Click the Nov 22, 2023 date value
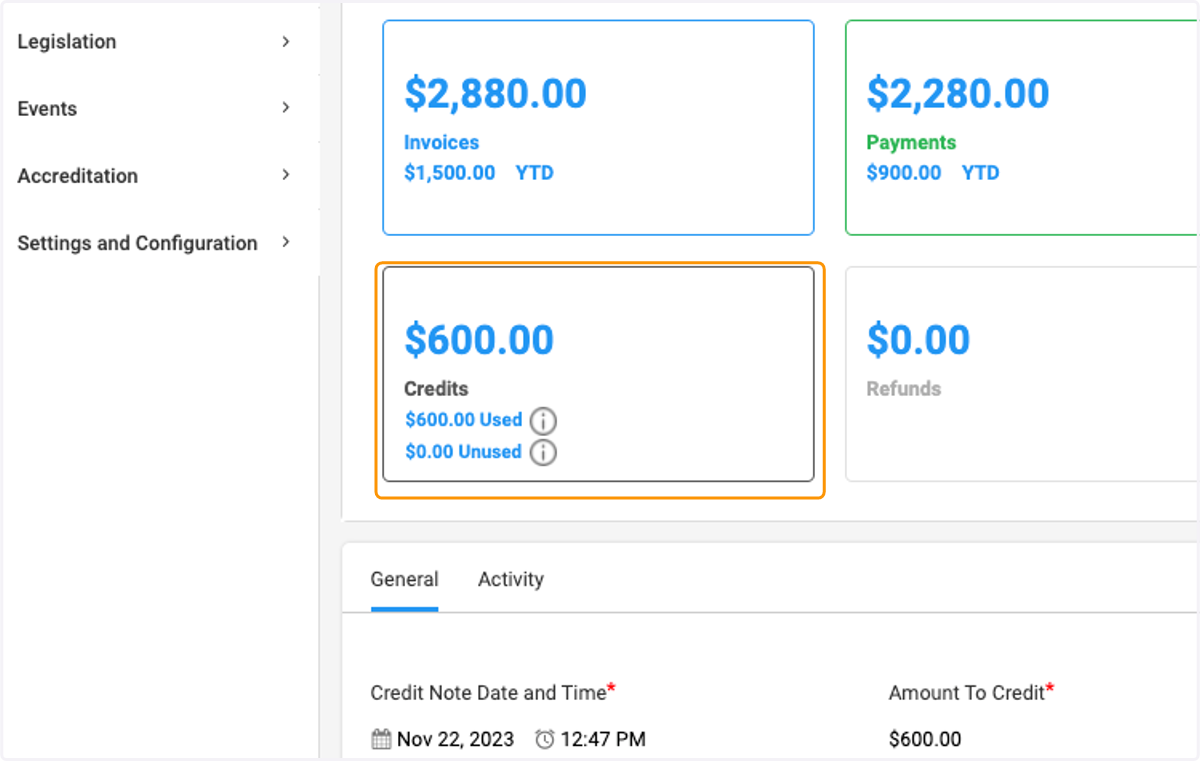The width and height of the screenshot is (1200, 761). point(456,740)
